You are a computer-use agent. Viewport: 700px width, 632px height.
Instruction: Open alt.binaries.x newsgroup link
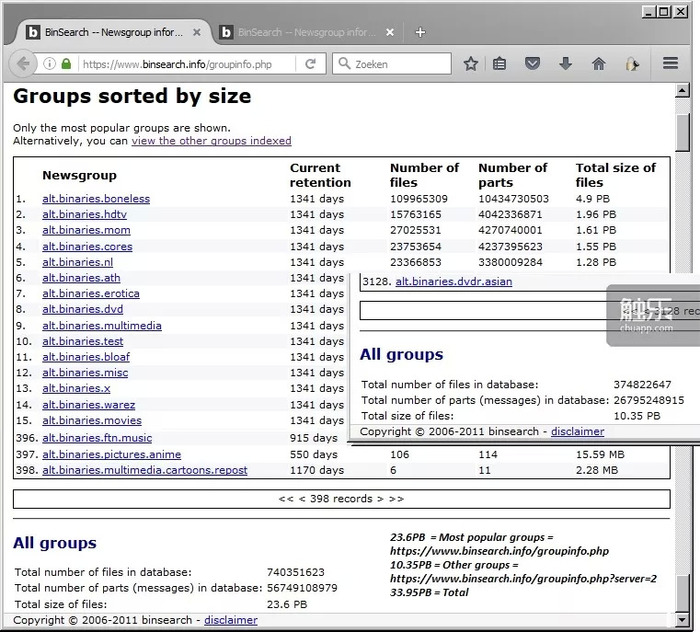tap(76, 388)
